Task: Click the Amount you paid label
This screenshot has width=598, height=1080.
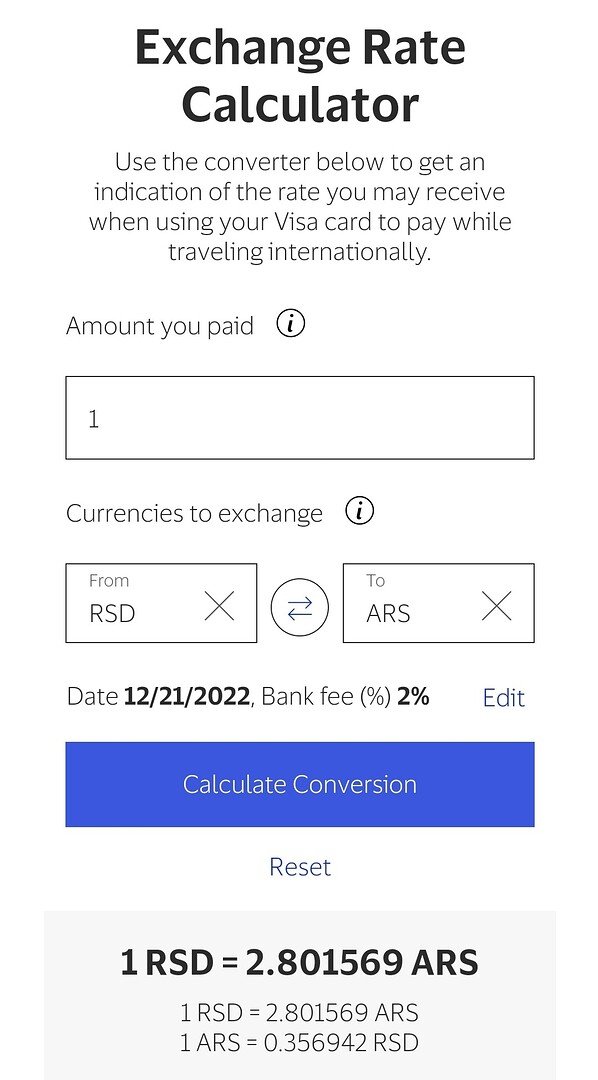Action: (x=160, y=325)
